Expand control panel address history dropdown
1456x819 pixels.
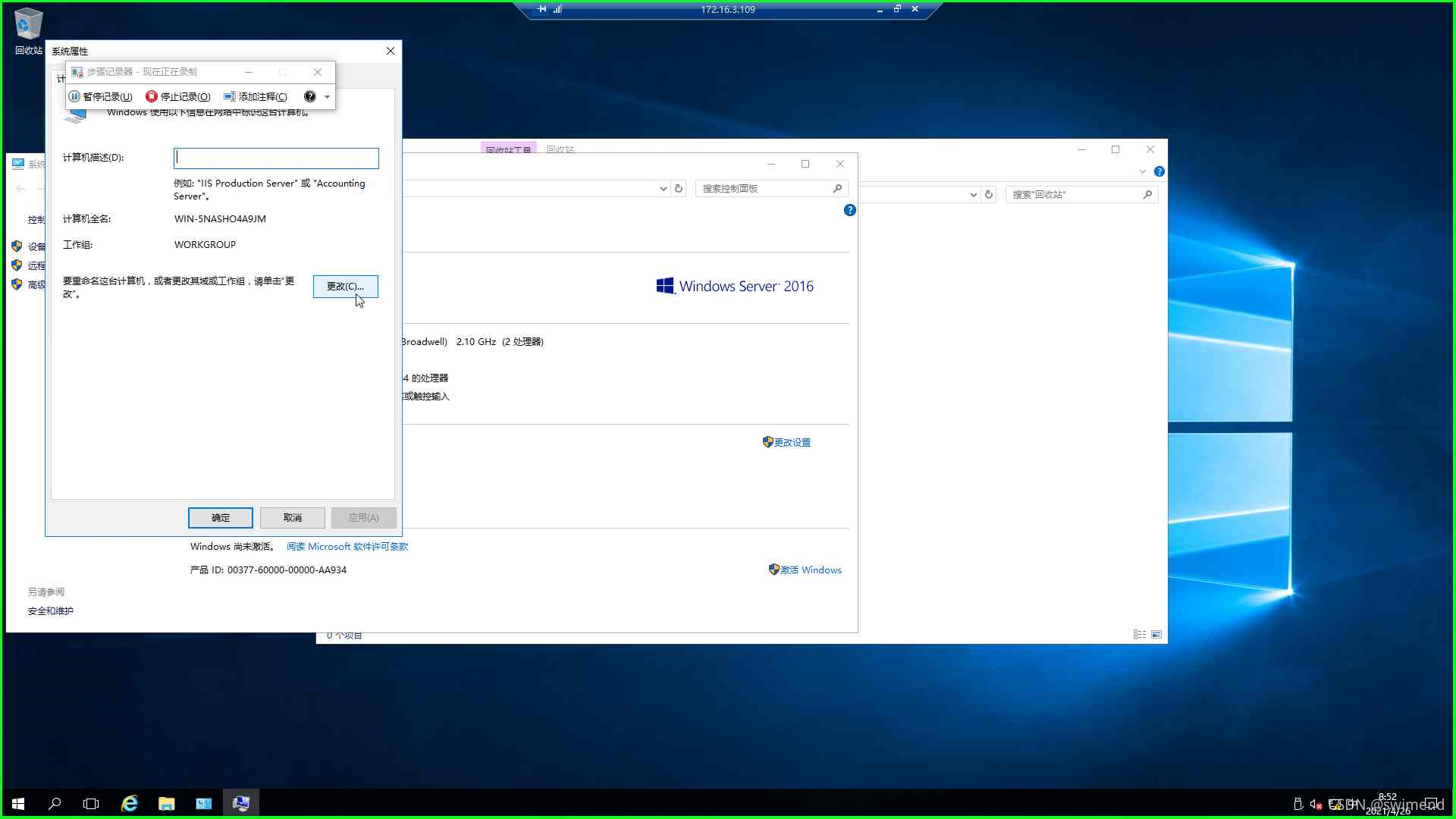(663, 188)
